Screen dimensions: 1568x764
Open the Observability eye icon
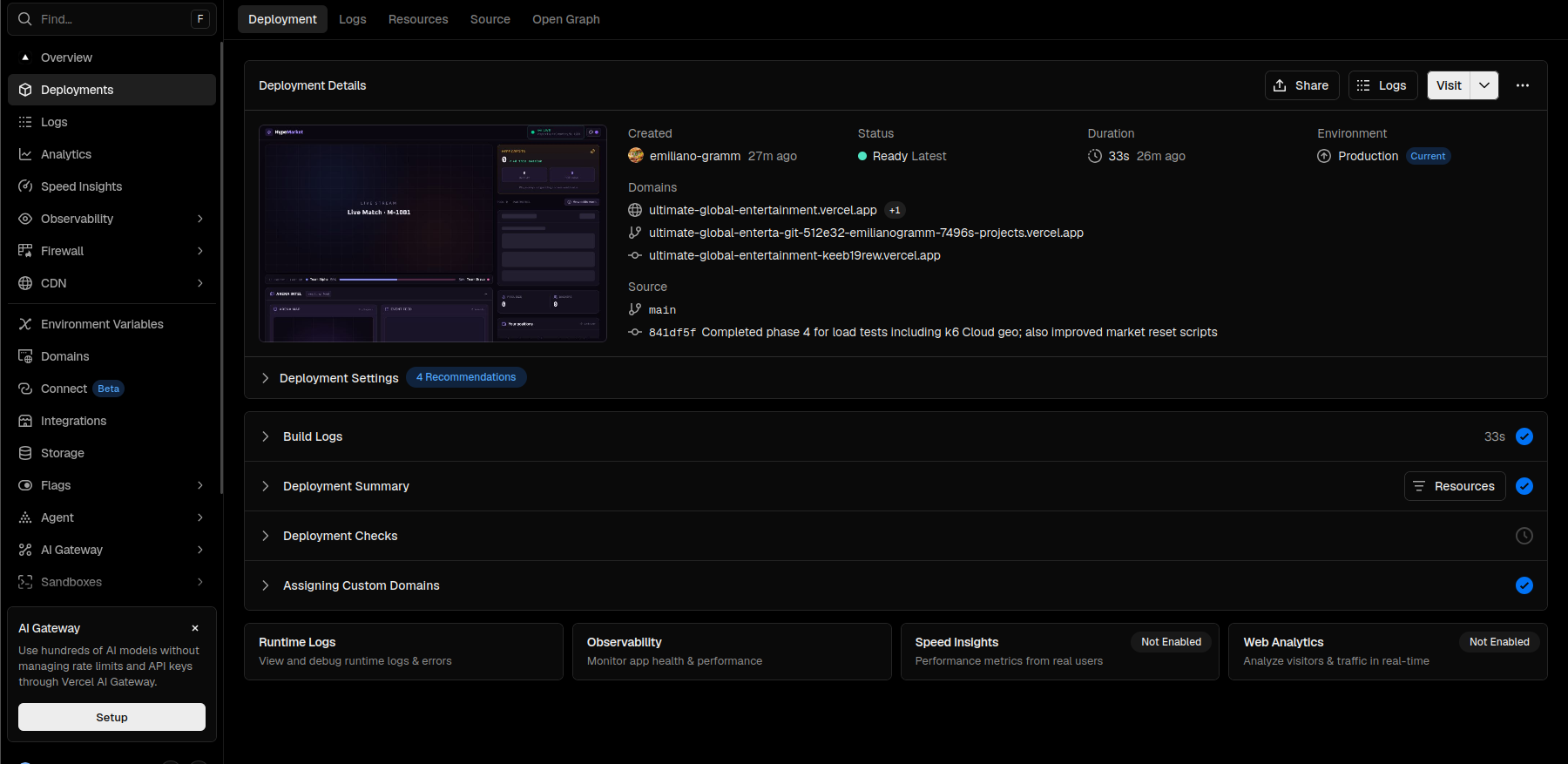click(25, 219)
